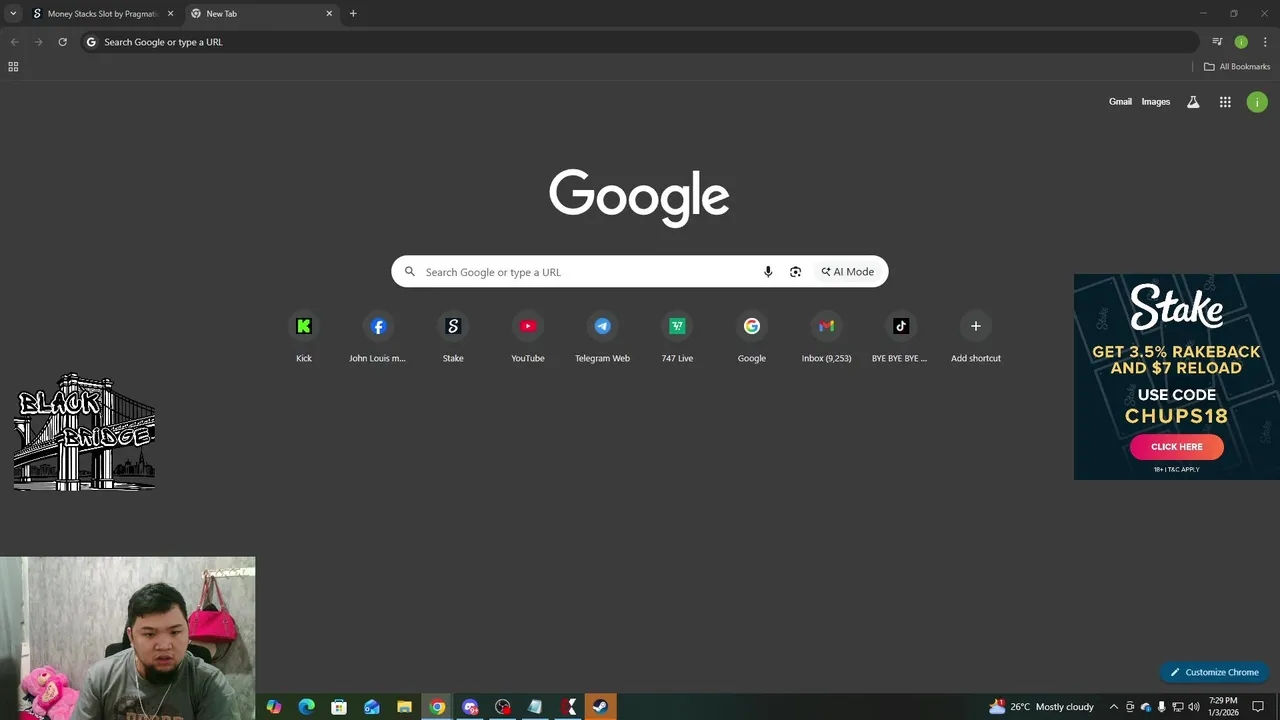1280x720 pixels.
Task: Open the Discord taskbar icon
Action: pyautogui.click(x=470, y=707)
